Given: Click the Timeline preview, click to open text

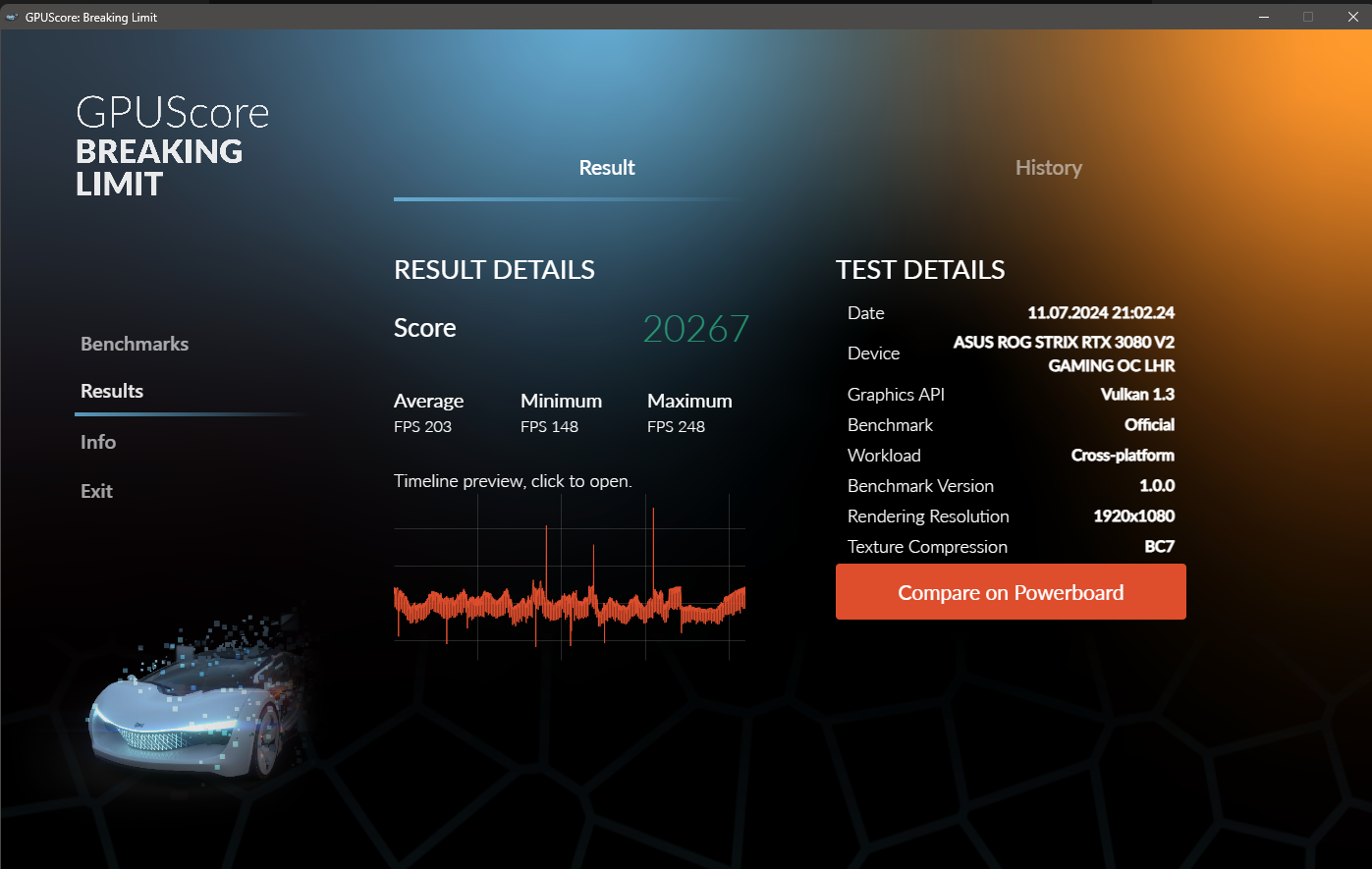Looking at the screenshot, I should pyautogui.click(x=513, y=481).
